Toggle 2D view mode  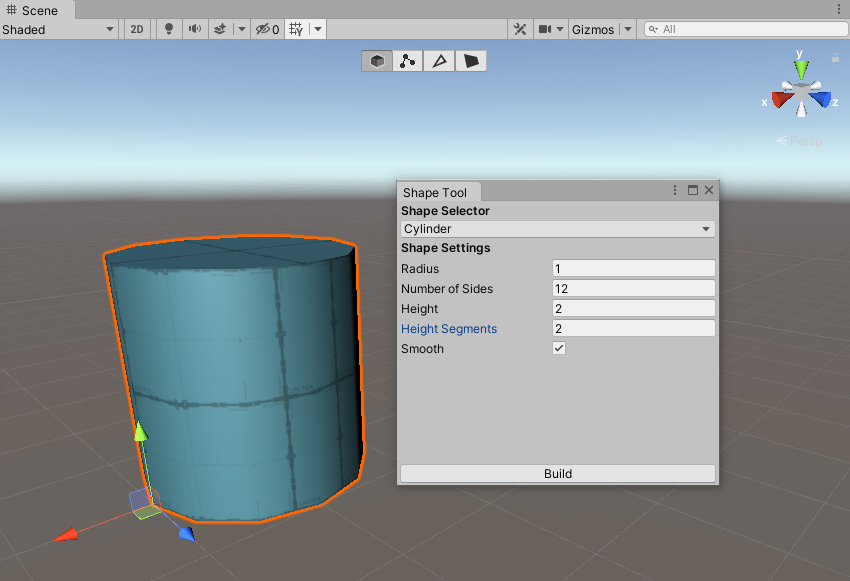tap(137, 30)
